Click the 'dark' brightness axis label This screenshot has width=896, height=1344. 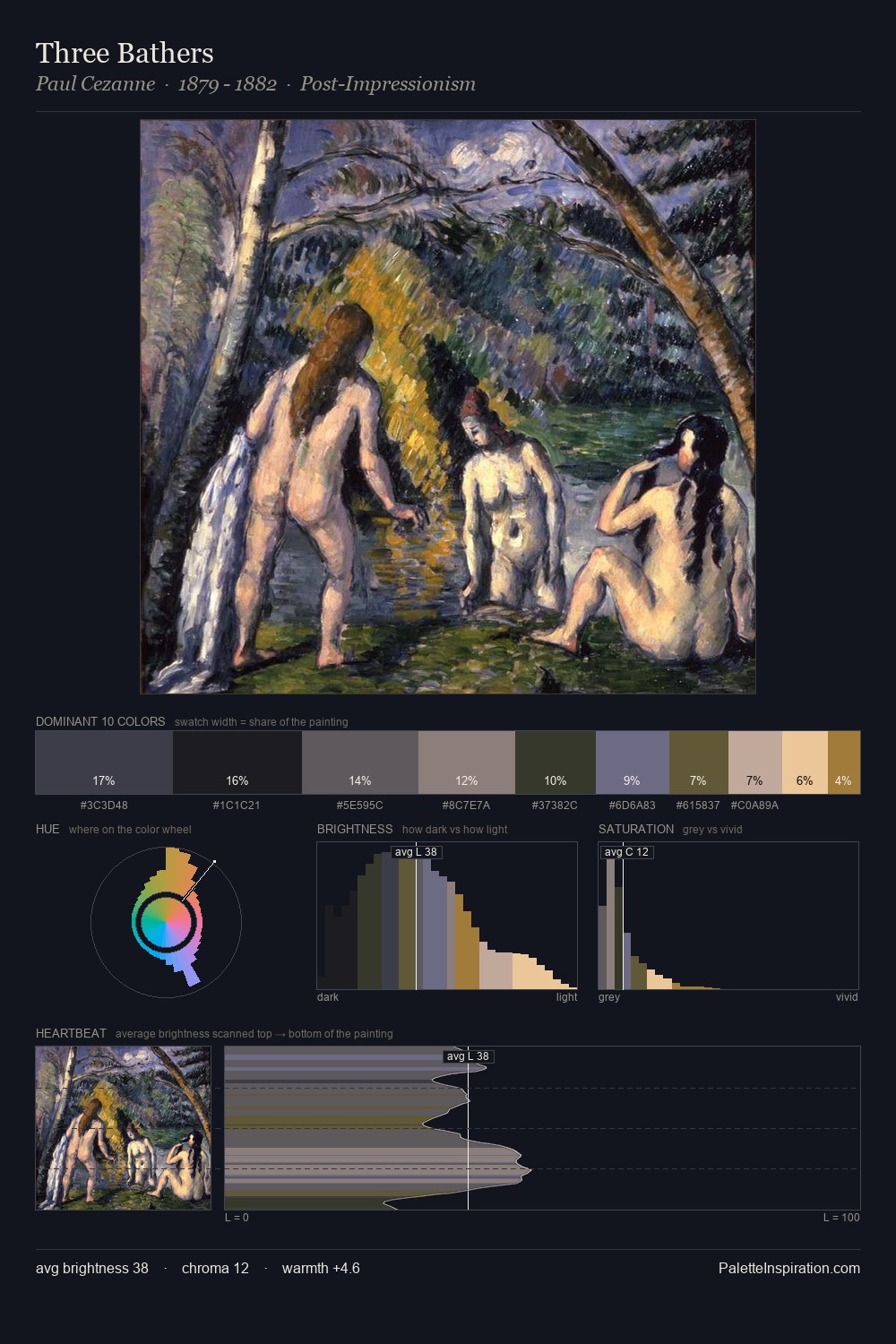(328, 997)
